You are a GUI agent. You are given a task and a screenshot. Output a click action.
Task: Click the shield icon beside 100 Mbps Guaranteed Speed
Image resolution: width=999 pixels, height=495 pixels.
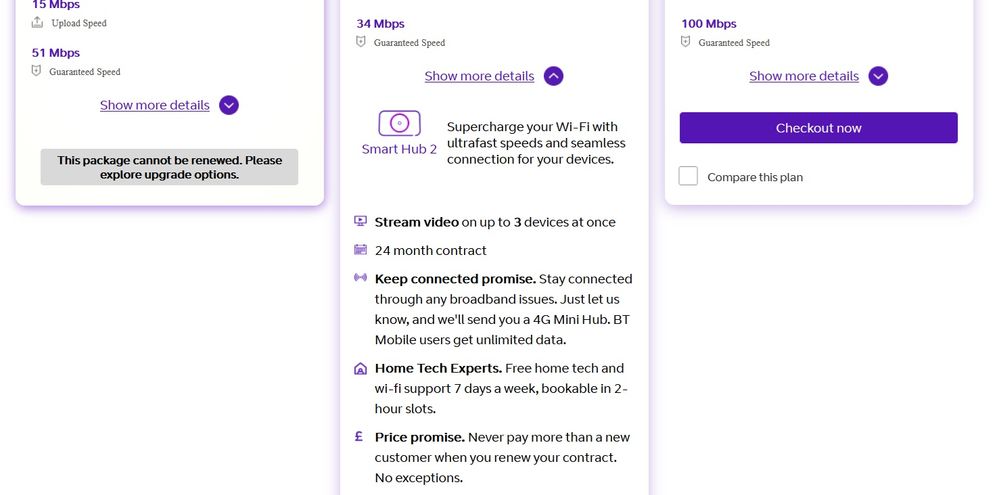pyautogui.click(x=686, y=42)
